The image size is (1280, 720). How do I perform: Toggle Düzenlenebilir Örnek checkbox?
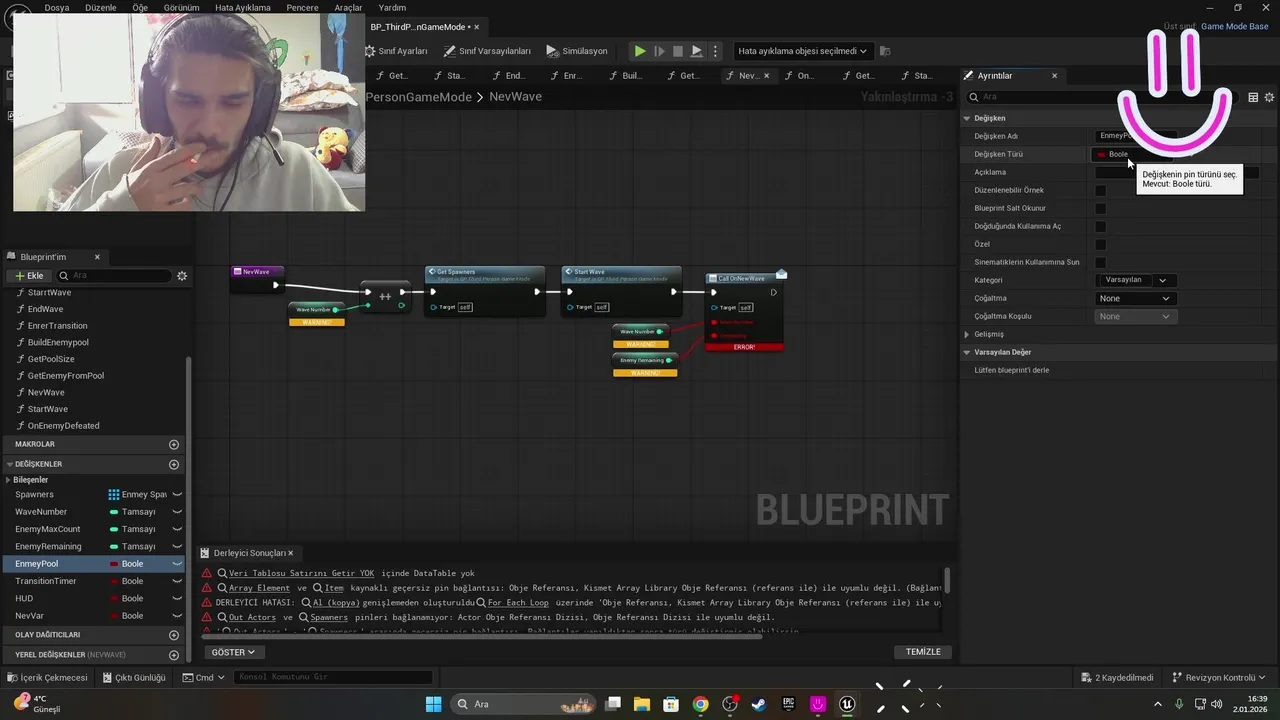[x=1100, y=191]
